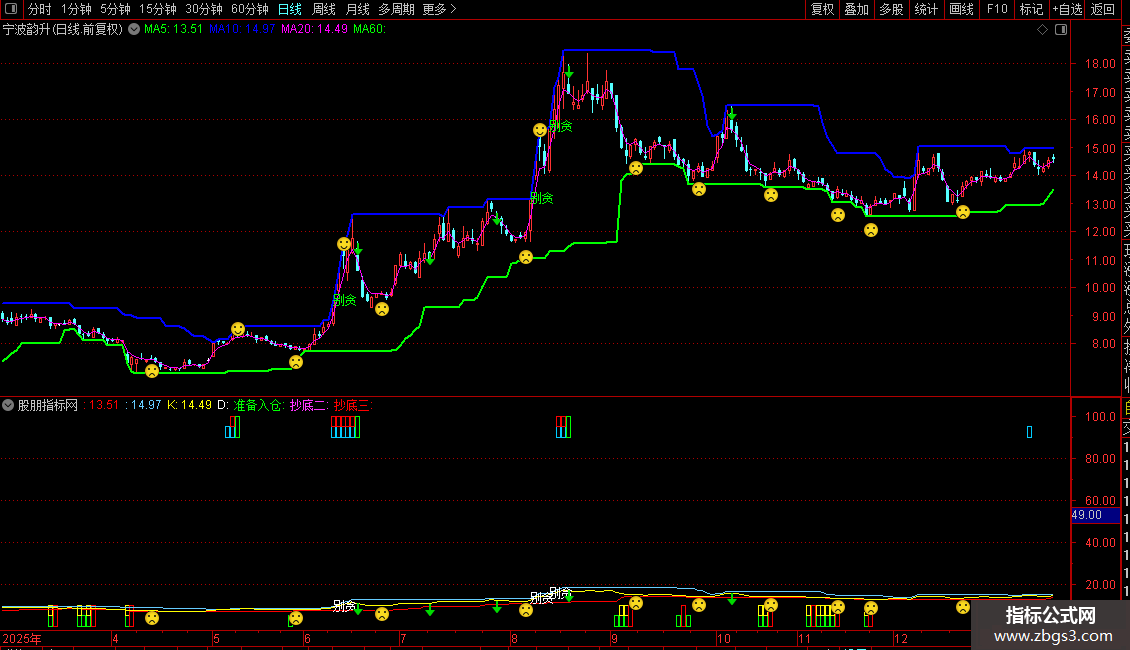Select the 日线 daily period
This screenshot has height=650, width=1130.
[290, 9]
